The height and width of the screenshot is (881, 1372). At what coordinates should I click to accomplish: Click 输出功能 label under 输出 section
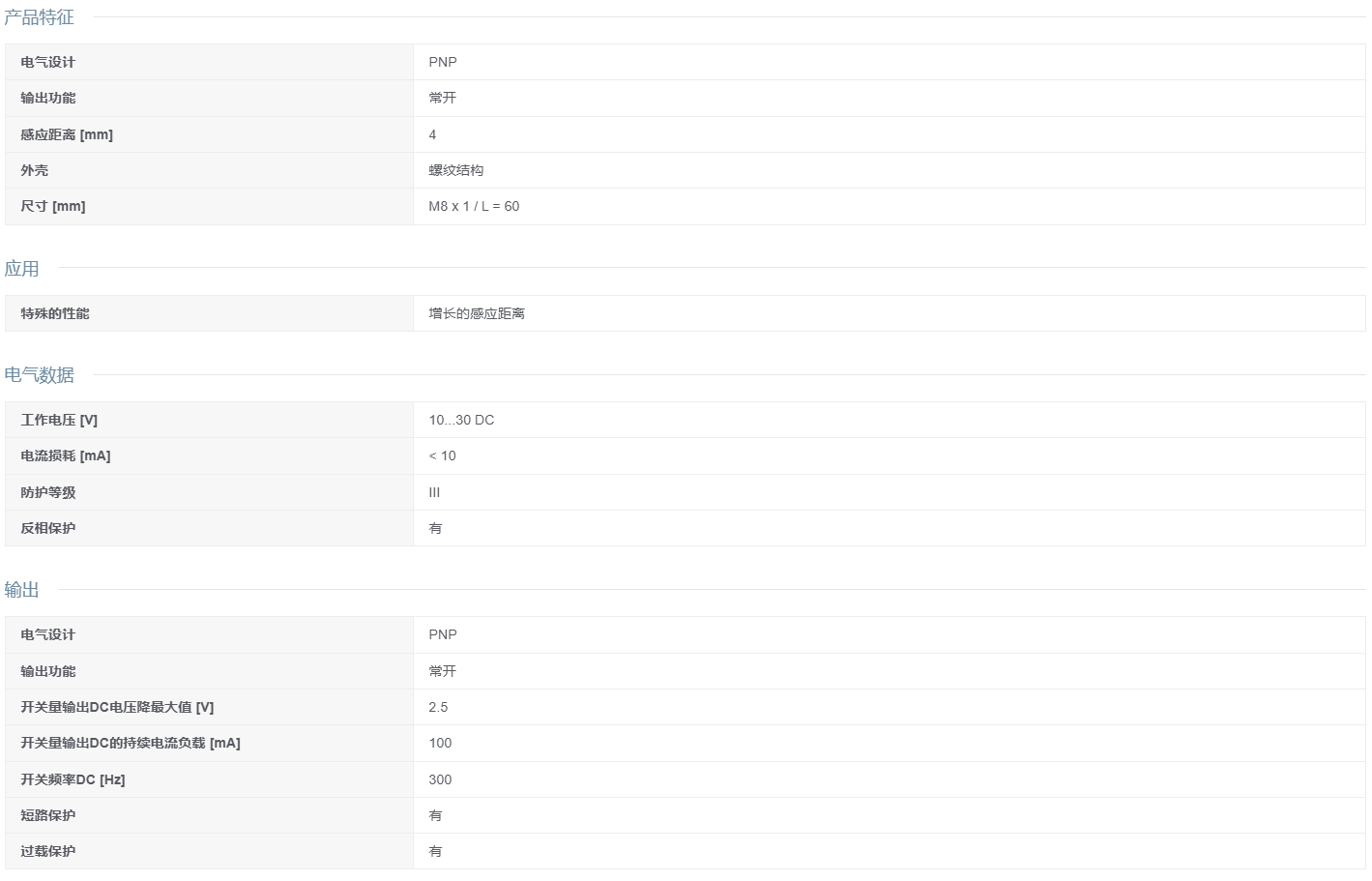pyautogui.click(x=47, y=671)
